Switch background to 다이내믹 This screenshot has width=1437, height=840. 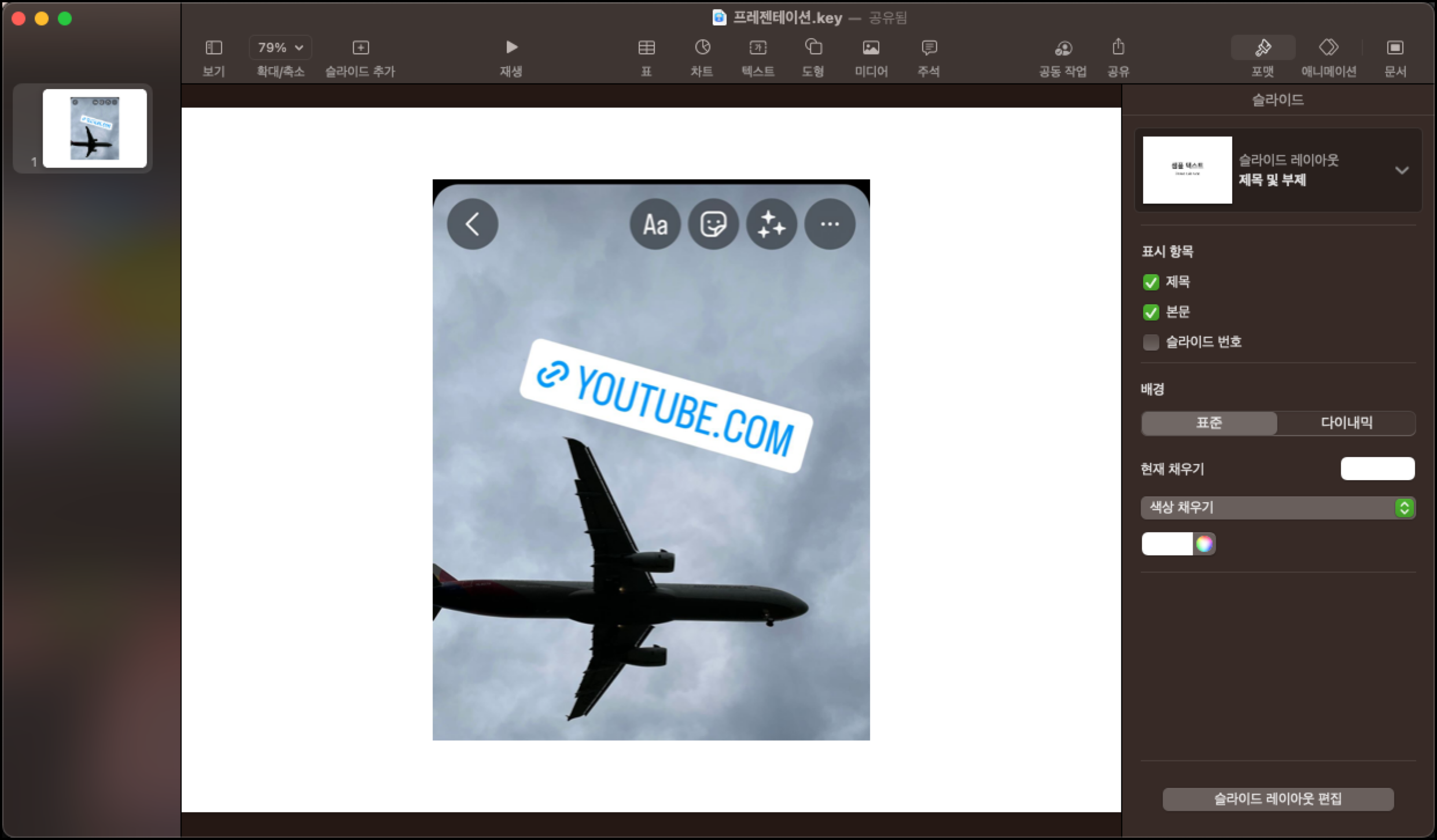pyautogui.click(x=1346, y=423)
